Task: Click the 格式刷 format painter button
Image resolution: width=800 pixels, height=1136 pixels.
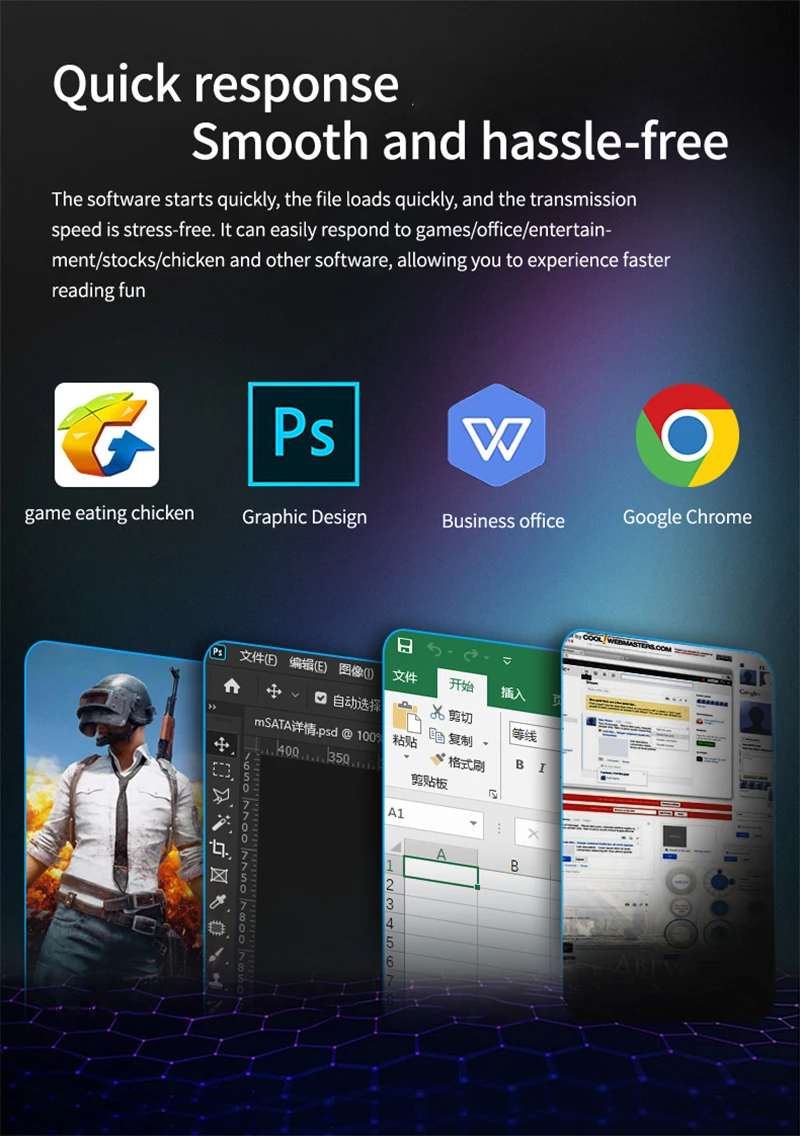Action: (x=456, y=764)
